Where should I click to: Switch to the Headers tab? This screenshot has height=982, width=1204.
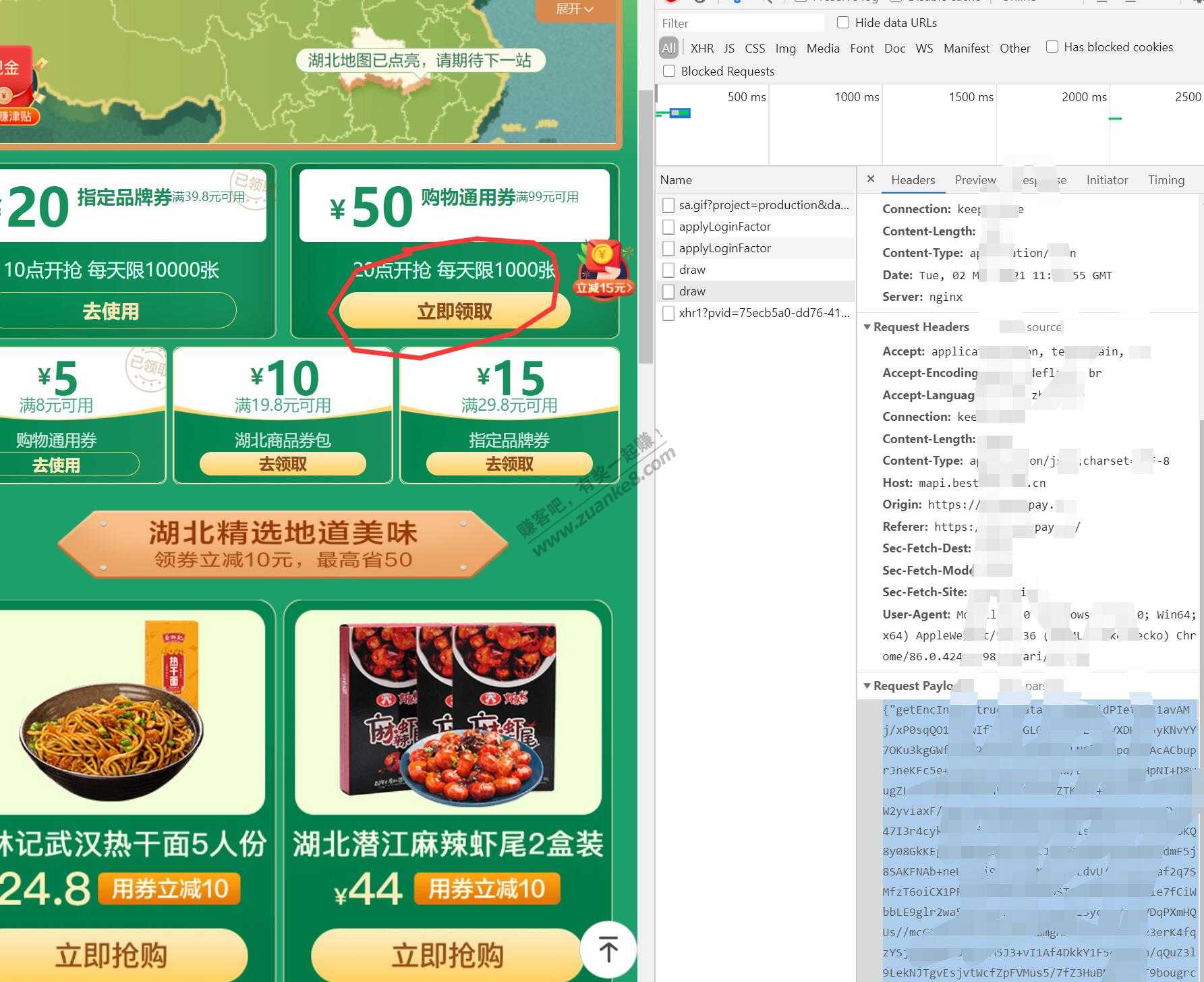tap(913, 179)
